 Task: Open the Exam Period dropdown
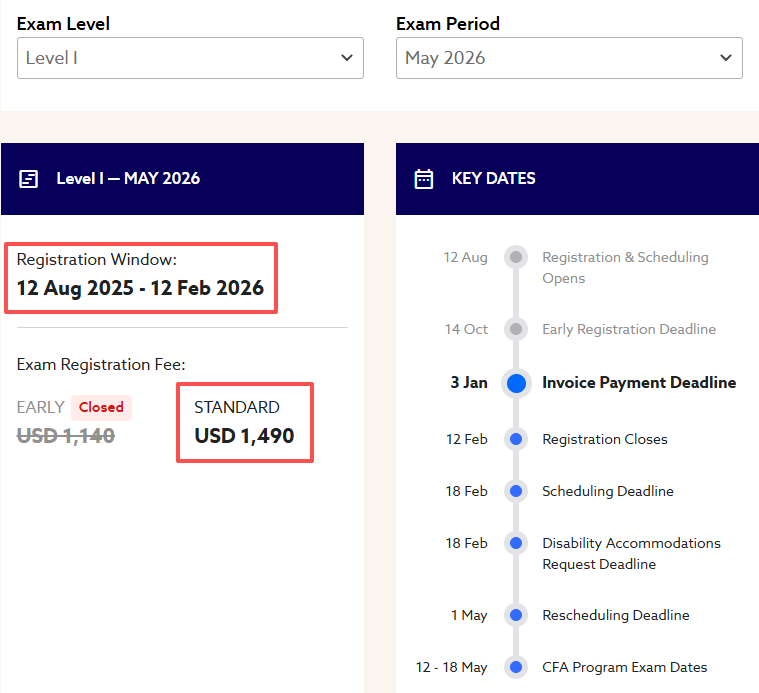pyautogui.click(x=569, y=58)
